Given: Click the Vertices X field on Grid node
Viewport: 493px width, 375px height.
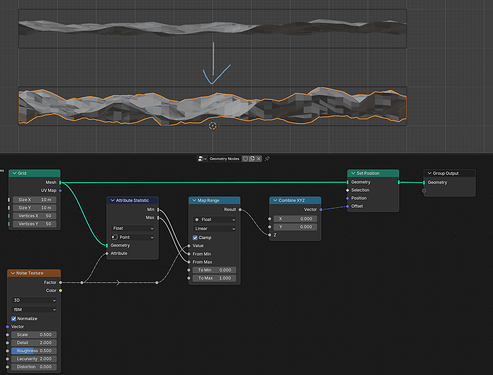Looking at the screenshot, I should point(35,216).
